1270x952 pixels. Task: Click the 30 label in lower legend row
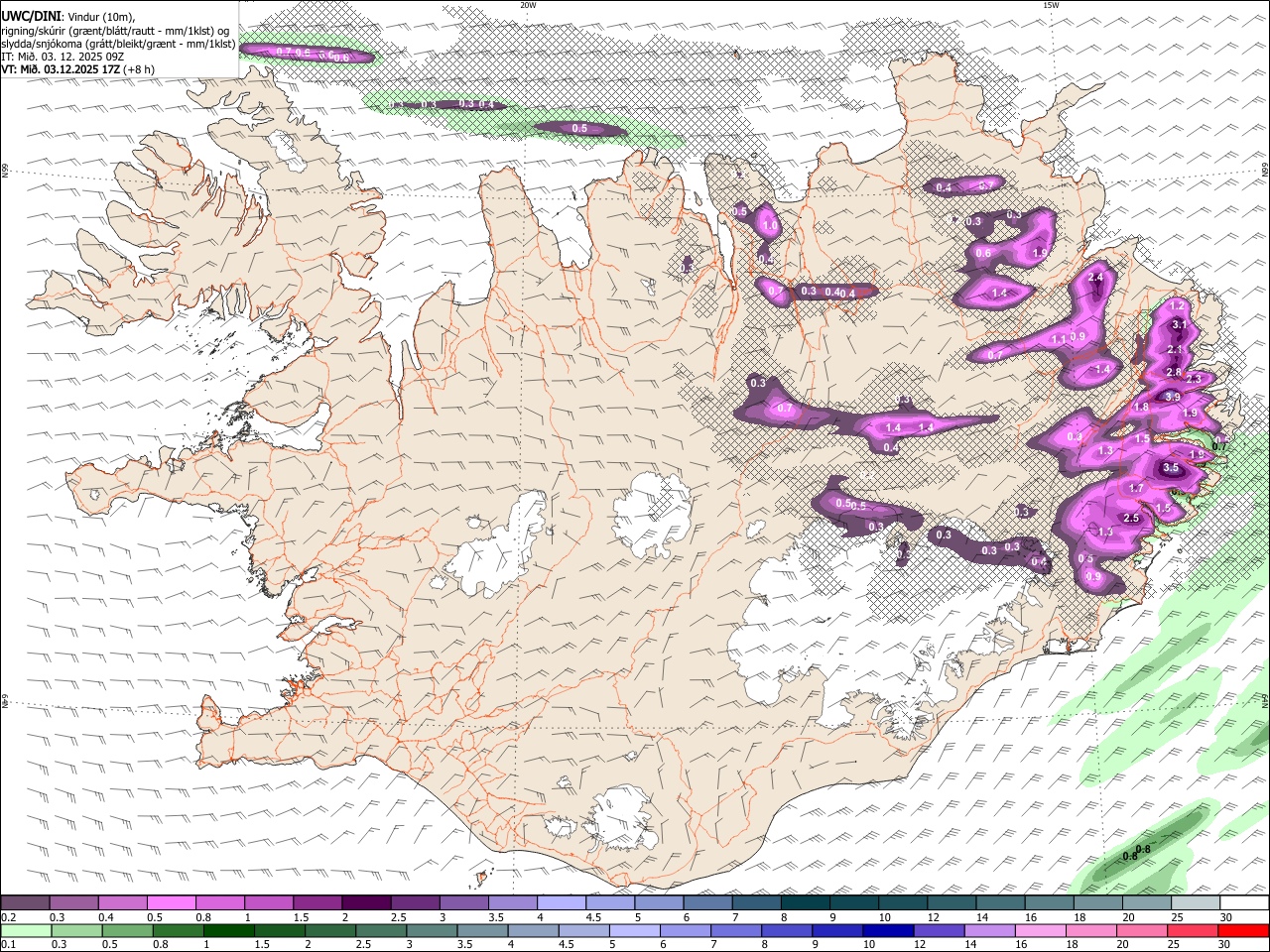coord(1224,945)
